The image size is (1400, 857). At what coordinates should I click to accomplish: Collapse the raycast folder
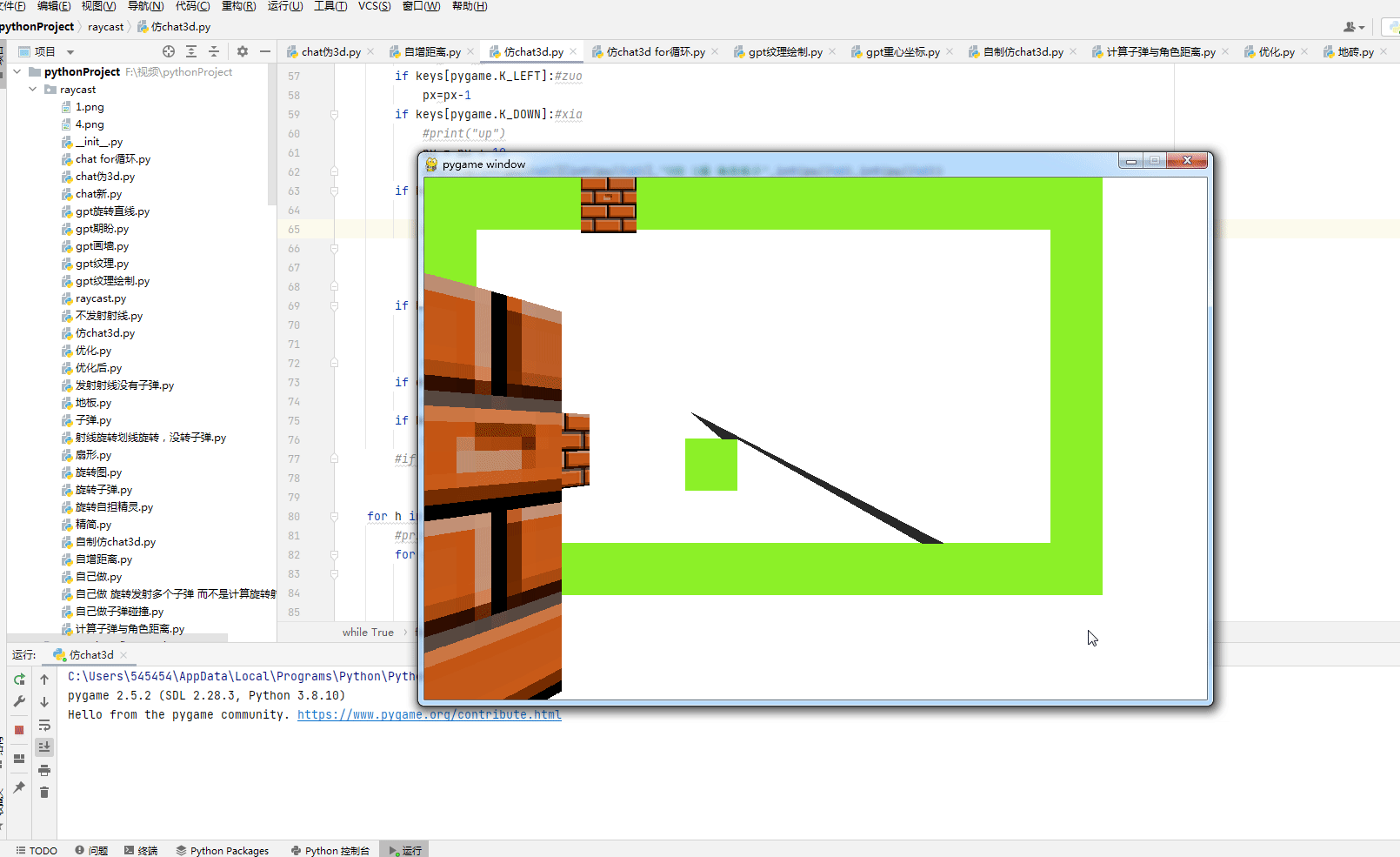click(33, 89)
